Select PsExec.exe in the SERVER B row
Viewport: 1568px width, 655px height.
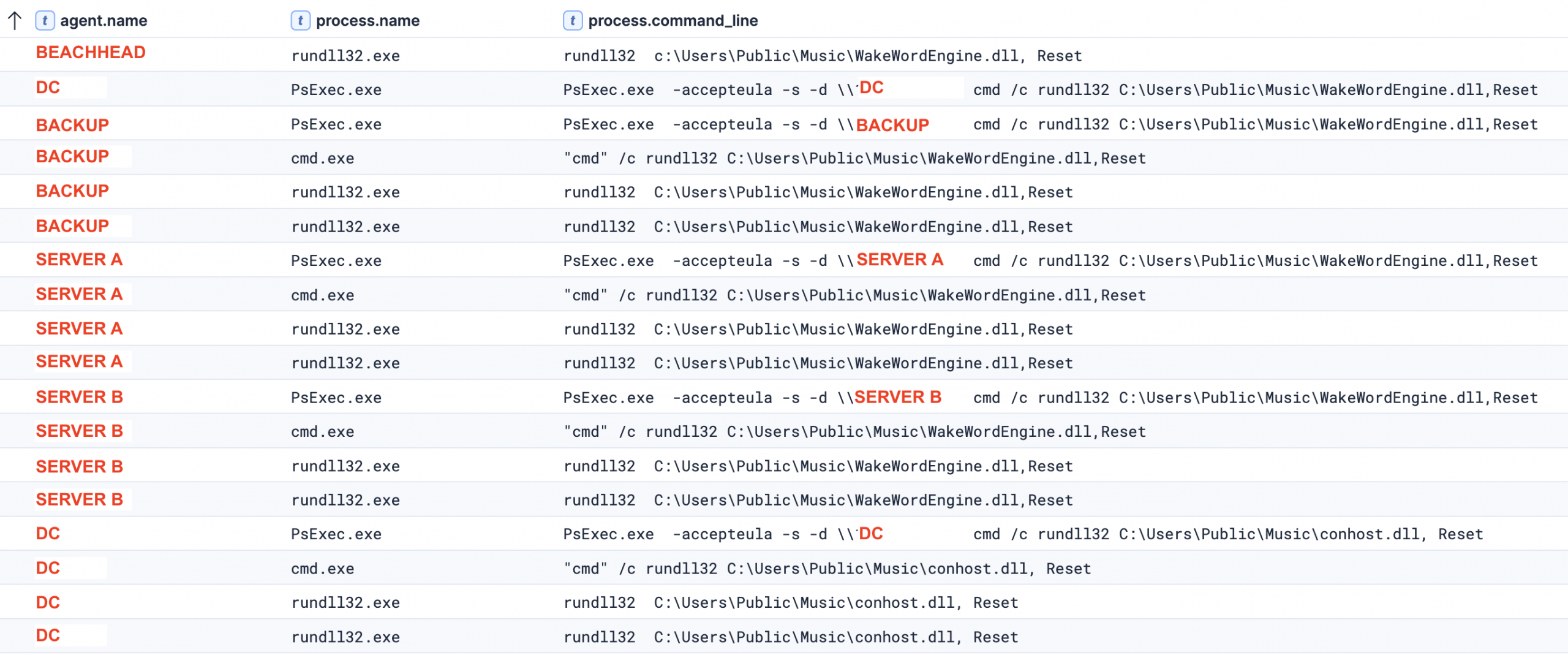pyautogui.click(x=336, y=398)
